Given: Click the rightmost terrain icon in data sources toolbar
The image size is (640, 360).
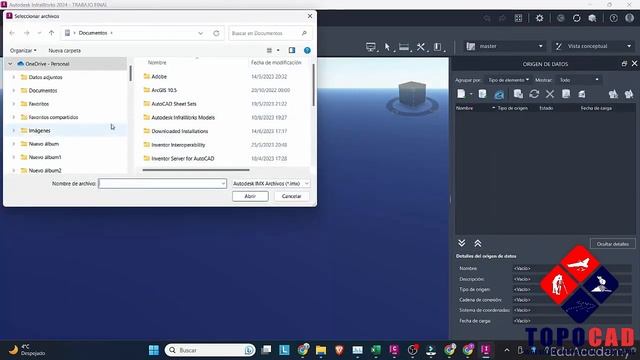Looking at the screenshot, I should pos(629,94).
